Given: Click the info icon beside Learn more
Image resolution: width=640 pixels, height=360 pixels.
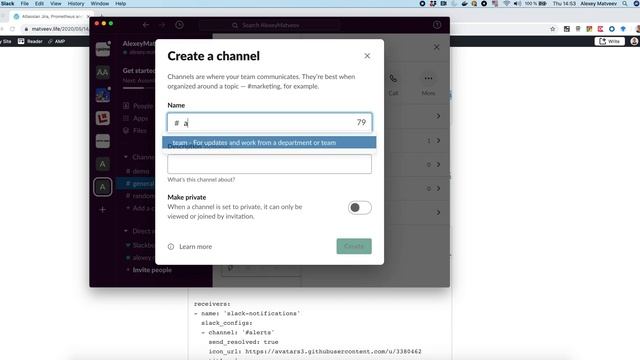Looking at the screenshot, I should [x=171, y=247].
